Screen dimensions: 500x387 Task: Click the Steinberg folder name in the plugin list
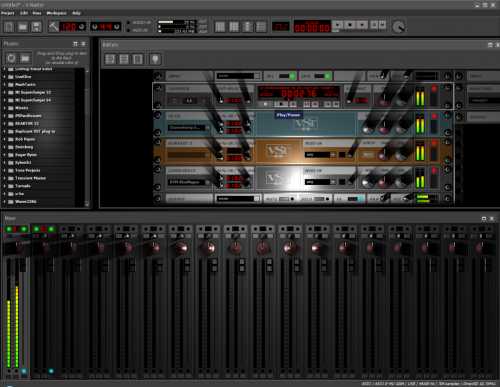pos(24,147)
